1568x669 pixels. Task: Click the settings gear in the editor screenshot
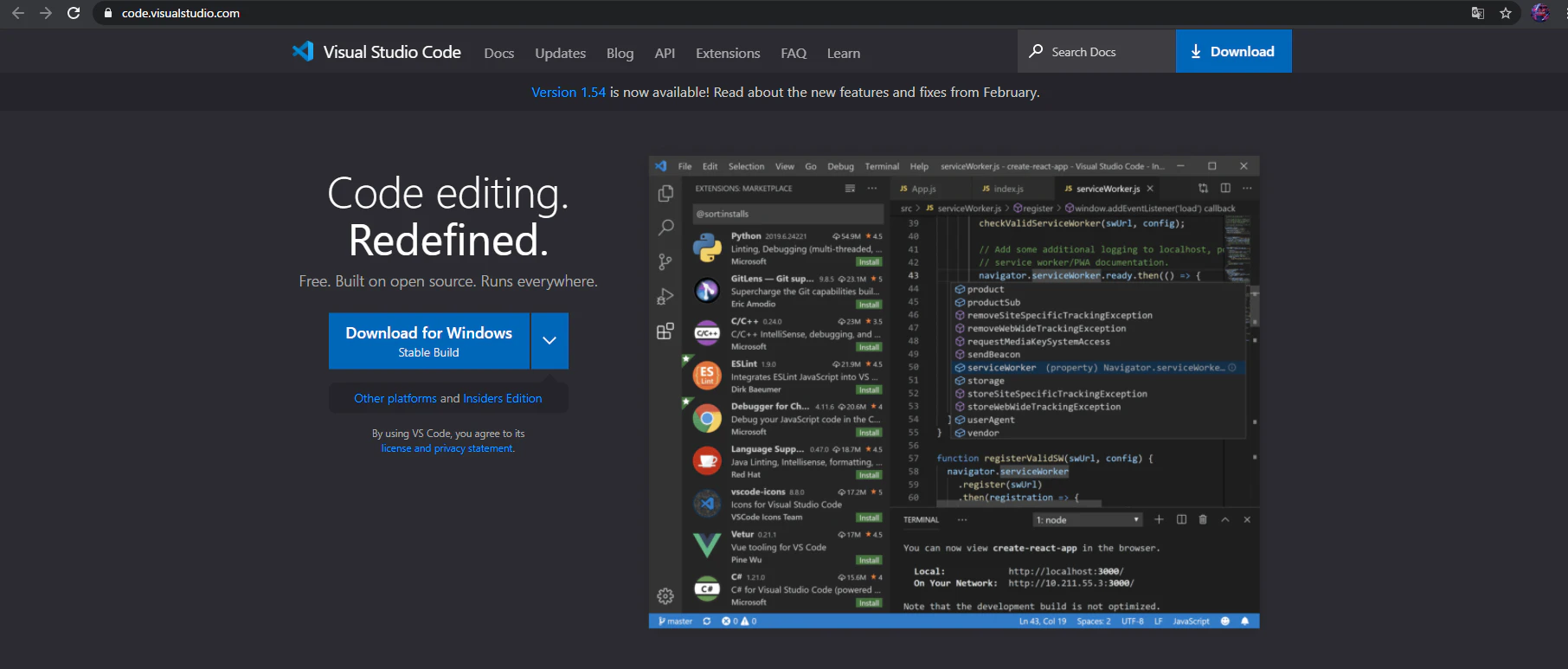click(665, 595)
